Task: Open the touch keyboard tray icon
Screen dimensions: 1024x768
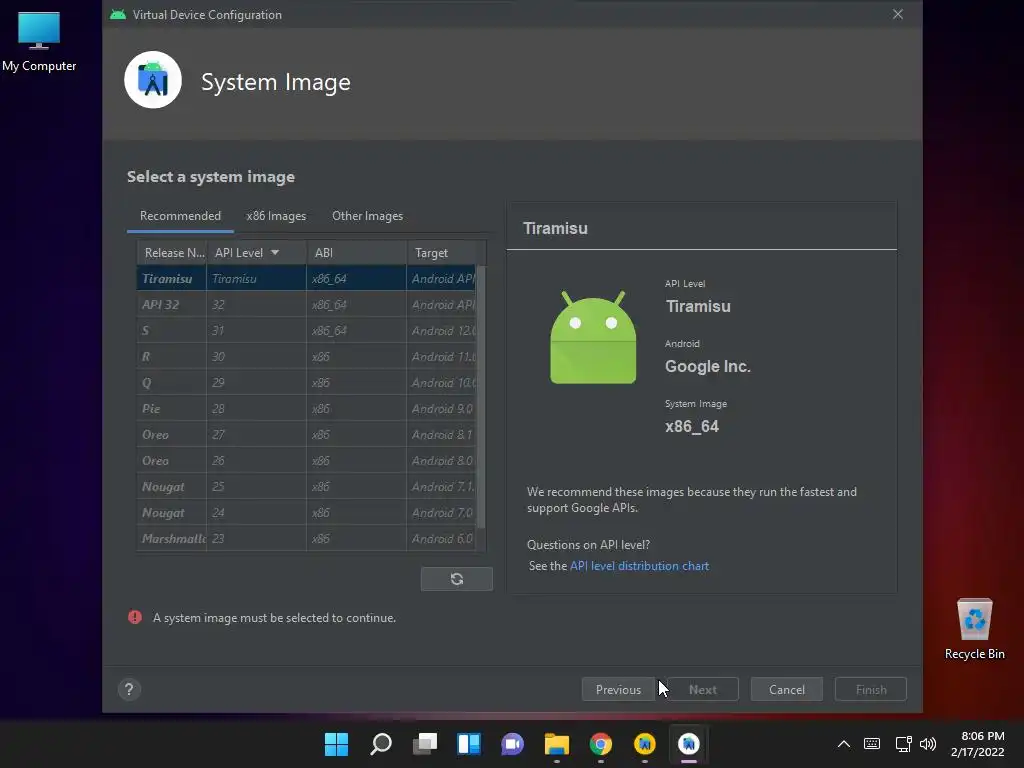Action: [x=872, y=744]
